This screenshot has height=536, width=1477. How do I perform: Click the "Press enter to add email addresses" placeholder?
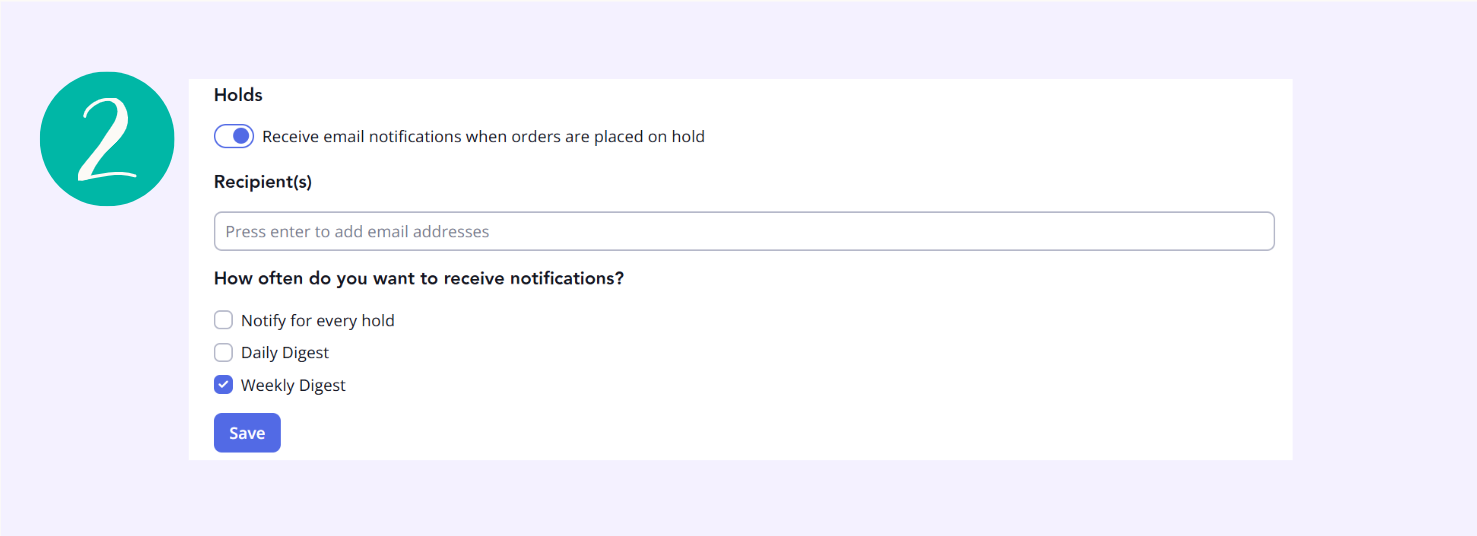(357, 231)
